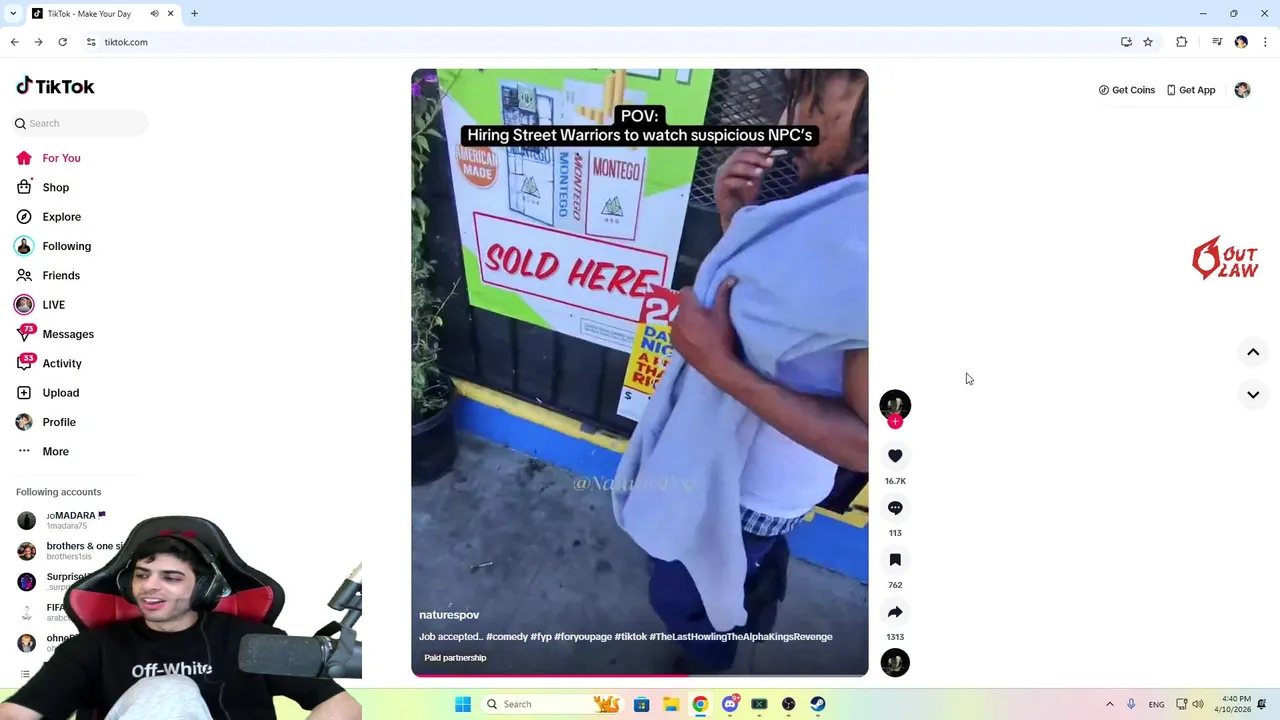
Task: Go to next video with down arrow
Action: 1253,395
